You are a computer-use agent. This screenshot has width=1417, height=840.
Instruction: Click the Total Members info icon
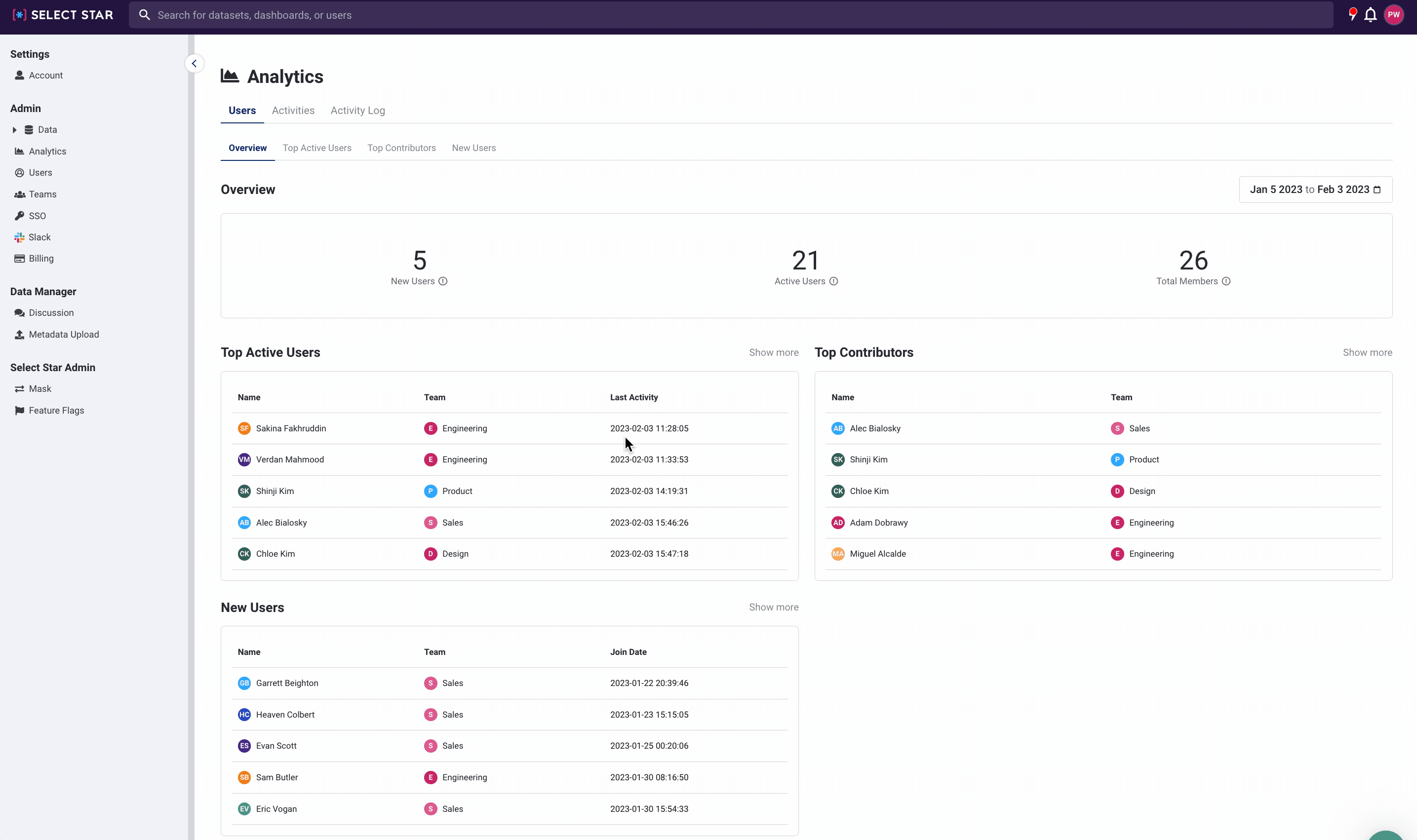tap(1225, 281)
